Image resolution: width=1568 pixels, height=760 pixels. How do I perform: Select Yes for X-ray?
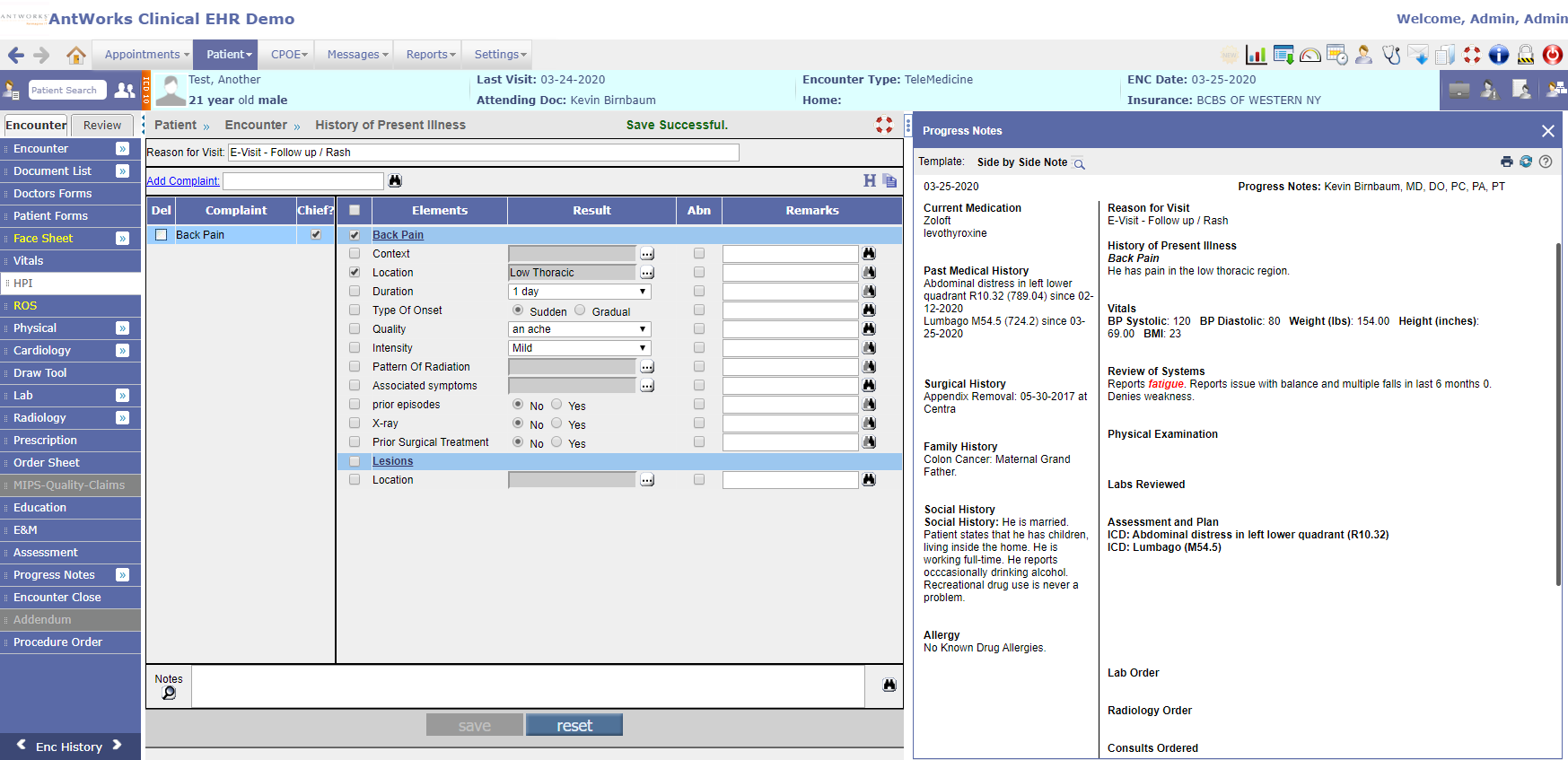coord(556,424)
